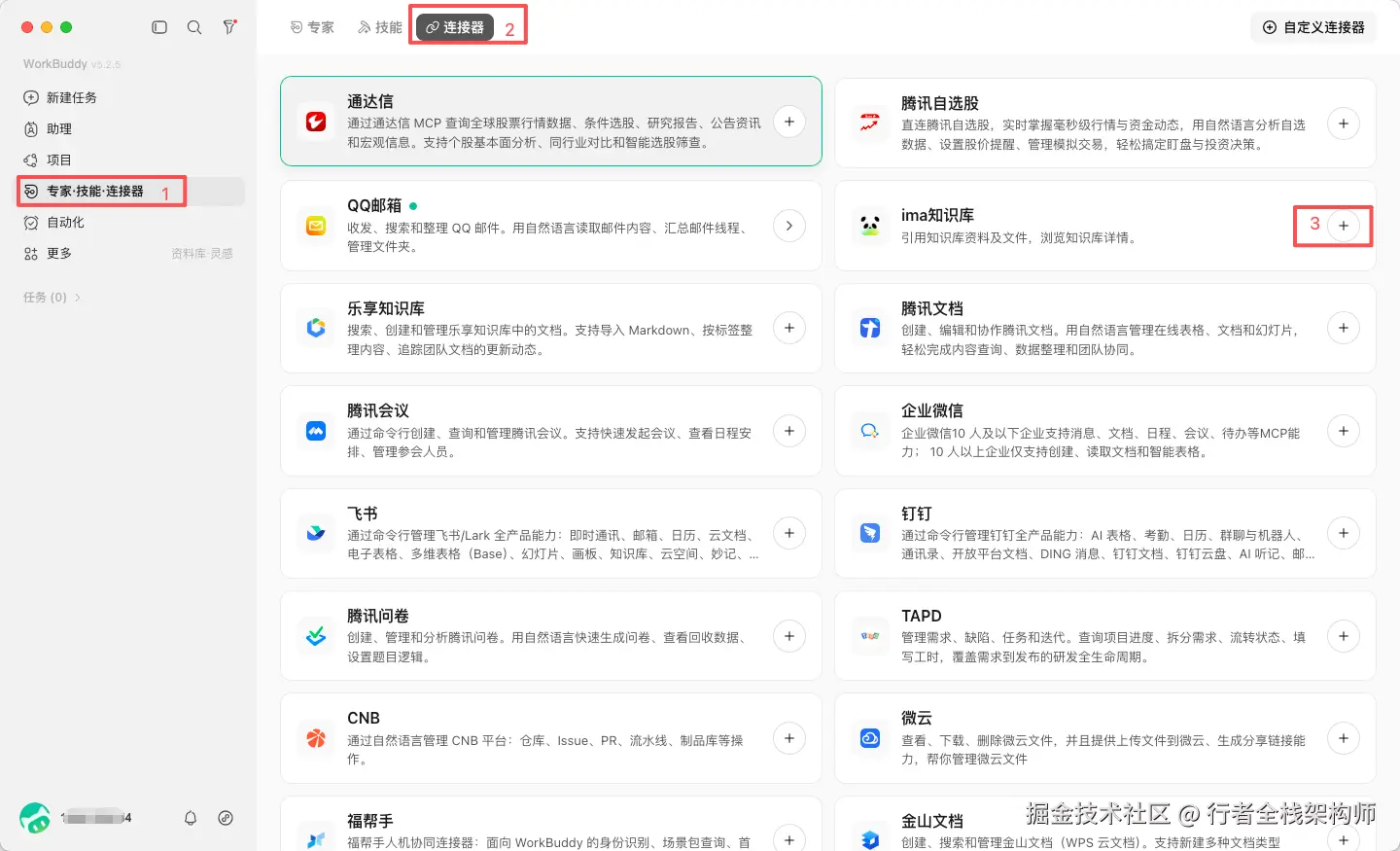Click the 资料库·灵感 label

coord(202,254)
